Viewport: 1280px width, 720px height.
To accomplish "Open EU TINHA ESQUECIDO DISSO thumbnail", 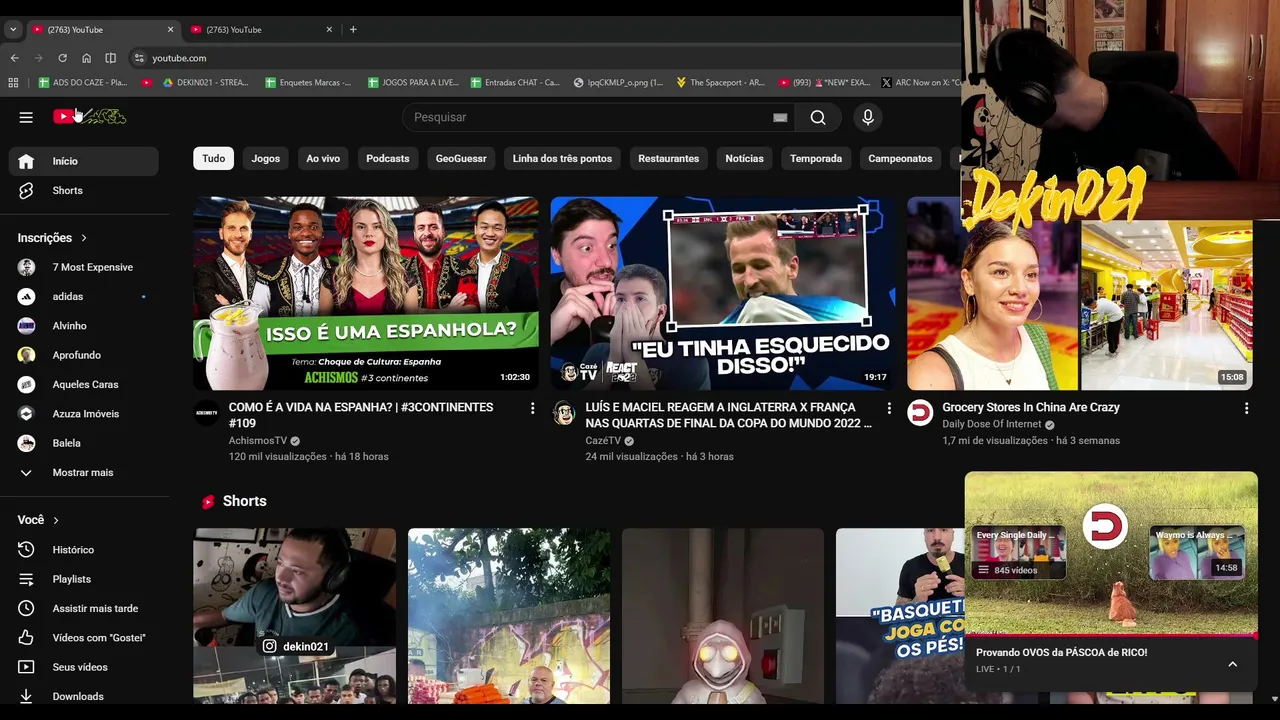I will [723, 293].
